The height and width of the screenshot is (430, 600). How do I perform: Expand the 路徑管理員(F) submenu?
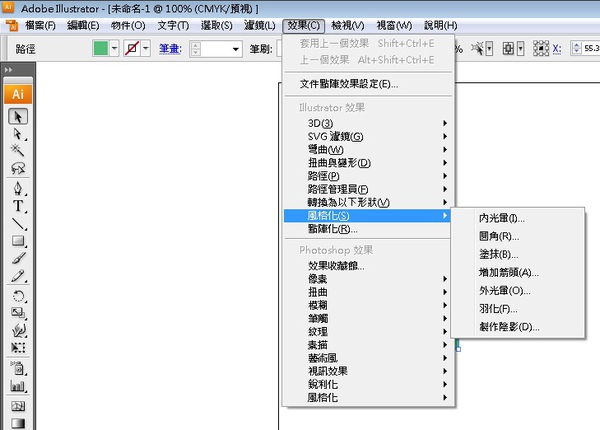368,189
